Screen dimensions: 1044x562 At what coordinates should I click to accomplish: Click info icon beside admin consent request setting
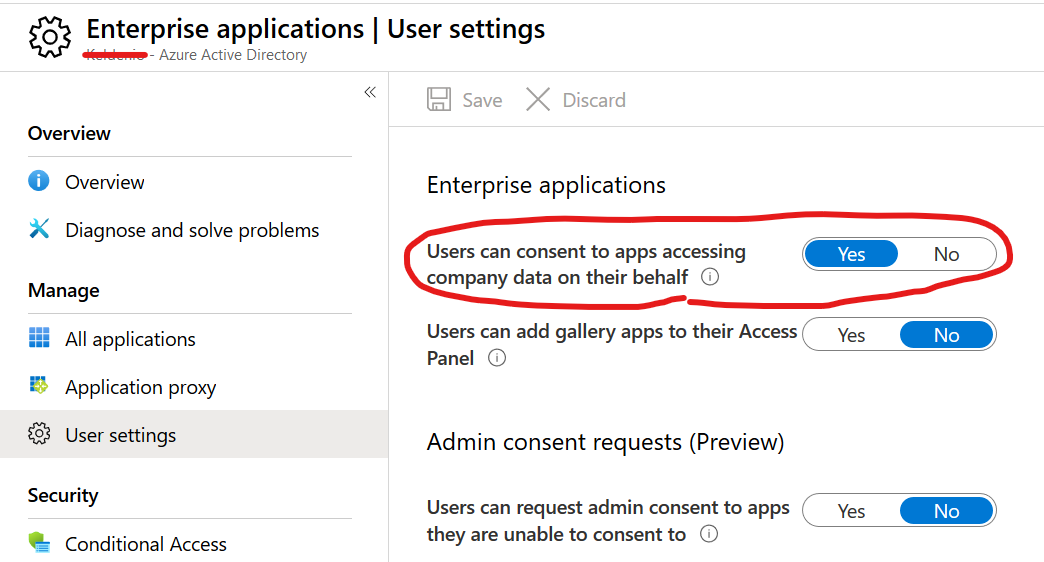[x=709, y=534]
